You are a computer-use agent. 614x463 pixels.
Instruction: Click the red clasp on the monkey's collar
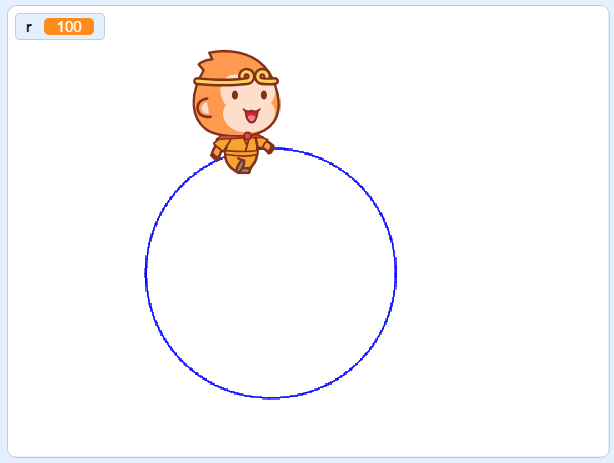point(247,136)
